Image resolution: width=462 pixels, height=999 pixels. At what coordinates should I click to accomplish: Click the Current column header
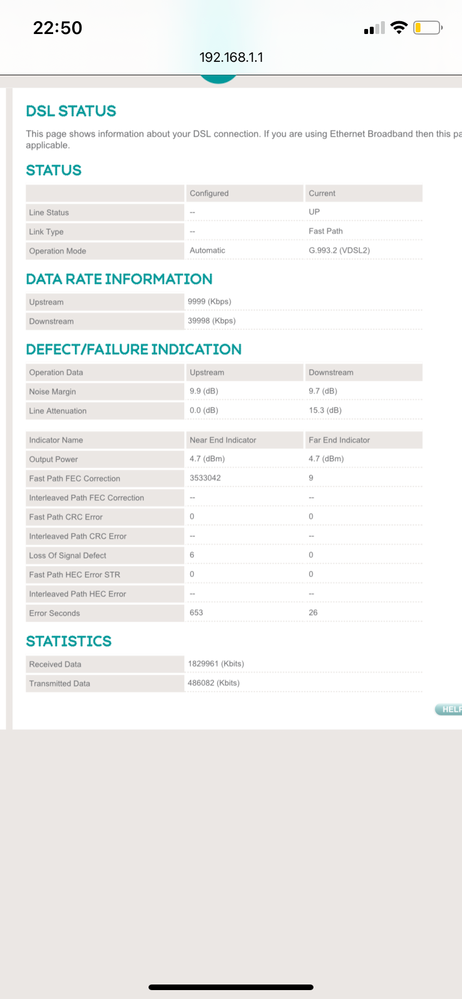[363, 193]
